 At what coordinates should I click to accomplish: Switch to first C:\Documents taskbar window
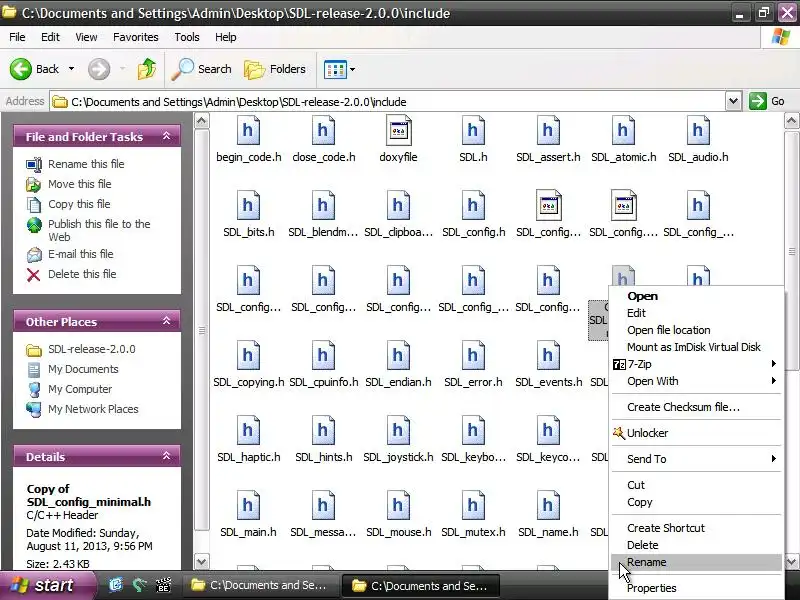pyautogui.click(x=260, y=585)
